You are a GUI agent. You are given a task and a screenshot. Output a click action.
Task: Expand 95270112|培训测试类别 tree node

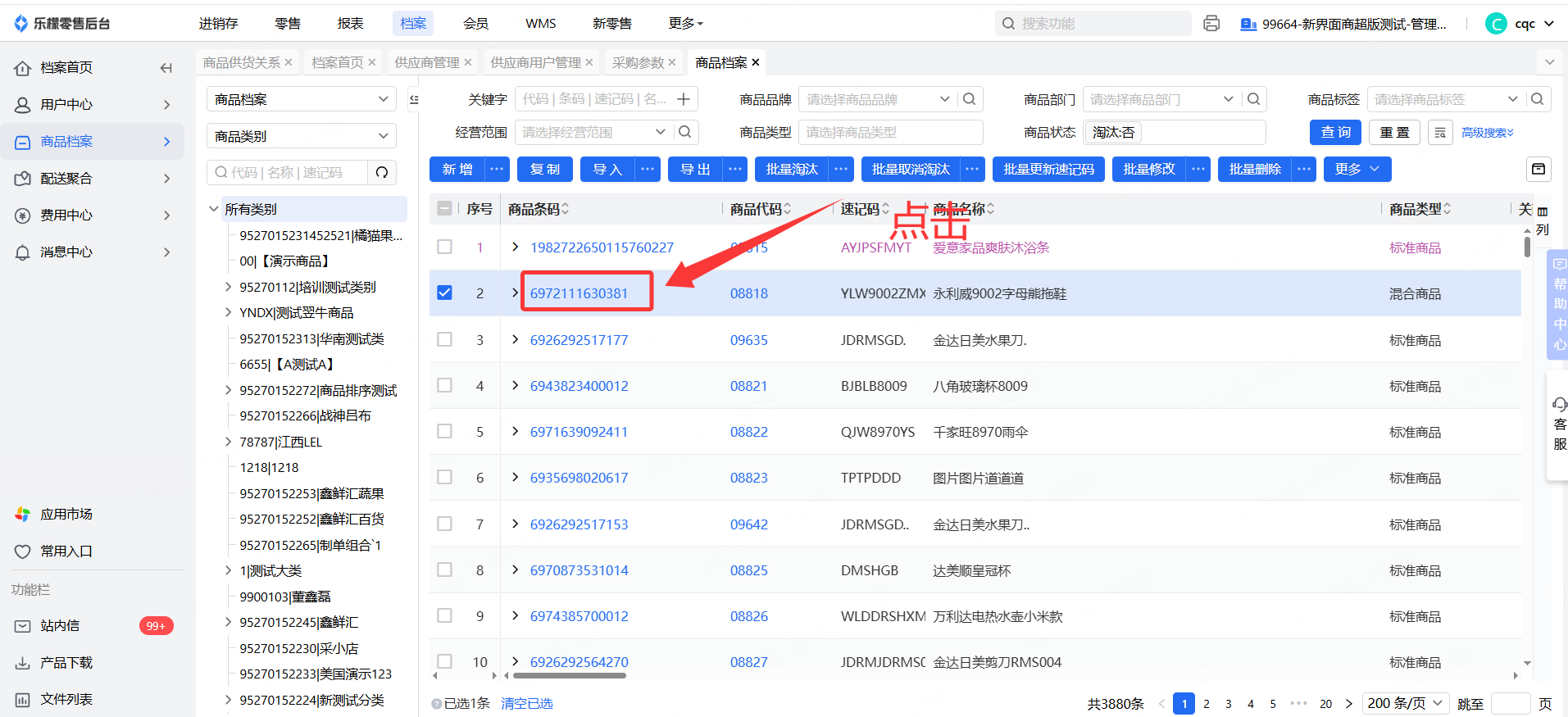(229, 287)
